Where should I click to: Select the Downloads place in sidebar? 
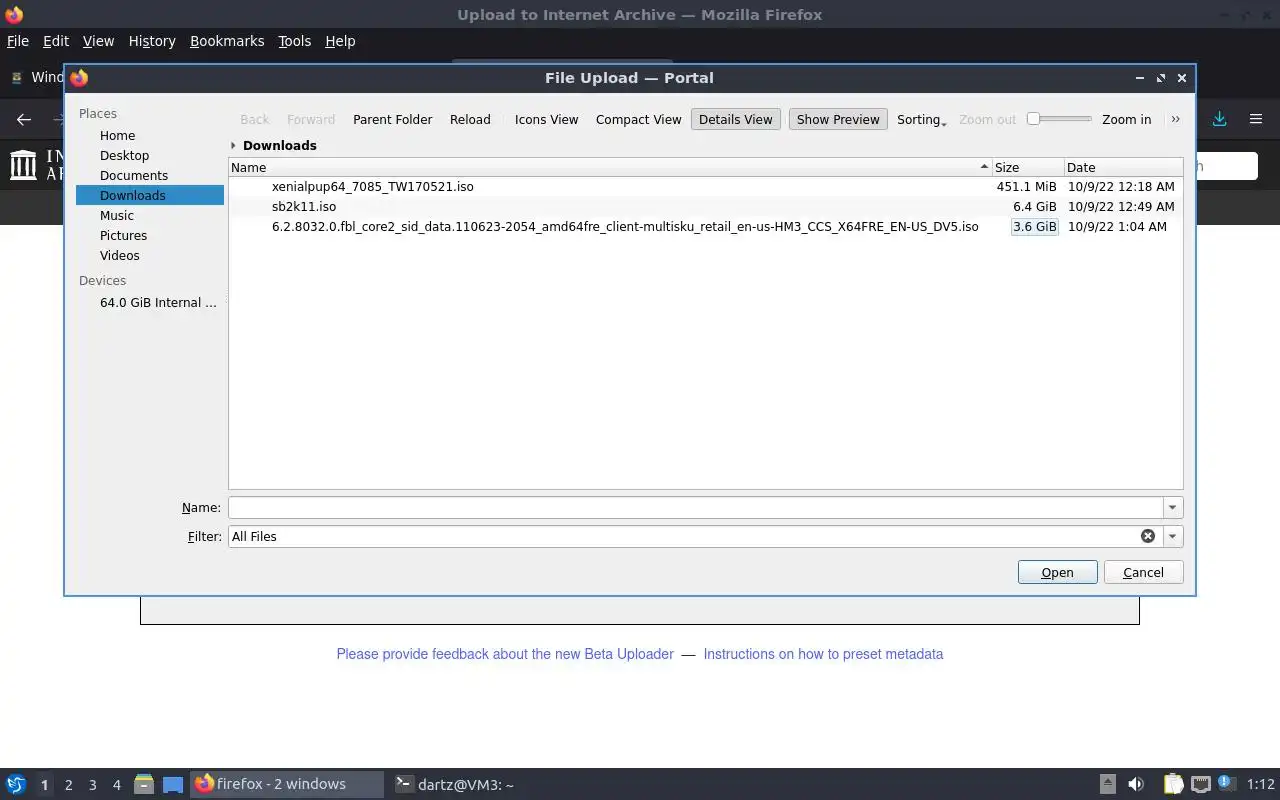coord(150,195)
